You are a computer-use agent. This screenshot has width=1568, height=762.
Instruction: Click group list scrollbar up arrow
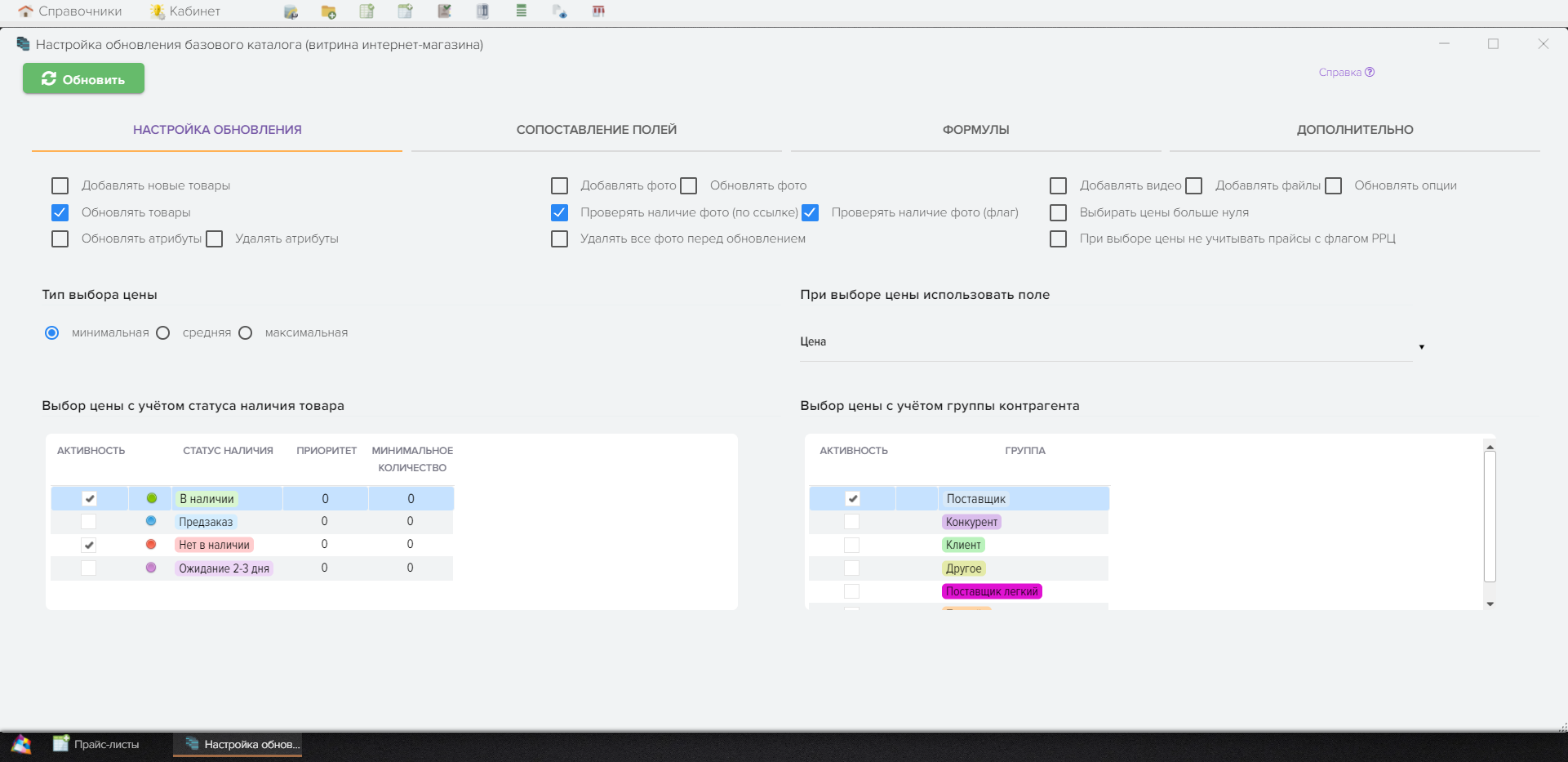(1490, 447)
